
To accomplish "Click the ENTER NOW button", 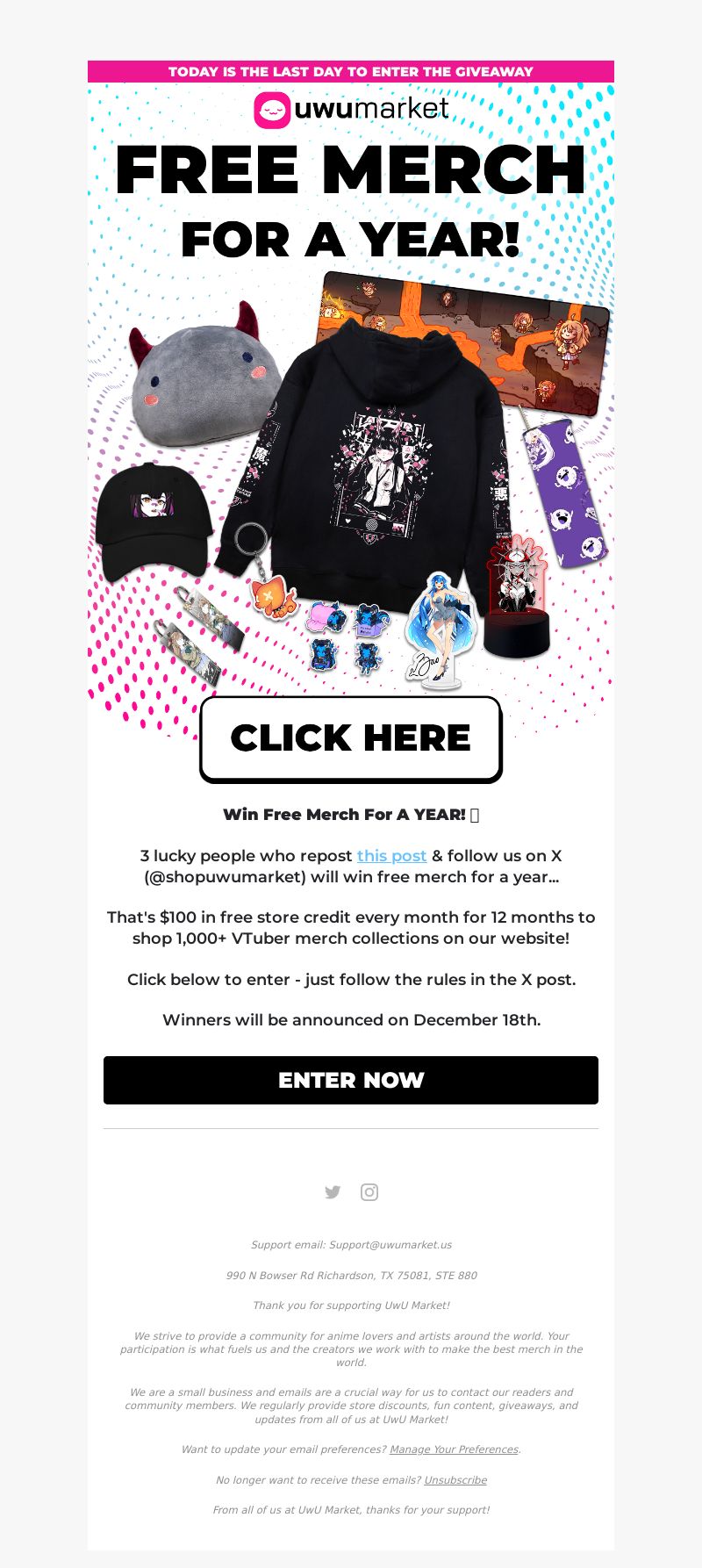I will tap(351, 1080).
